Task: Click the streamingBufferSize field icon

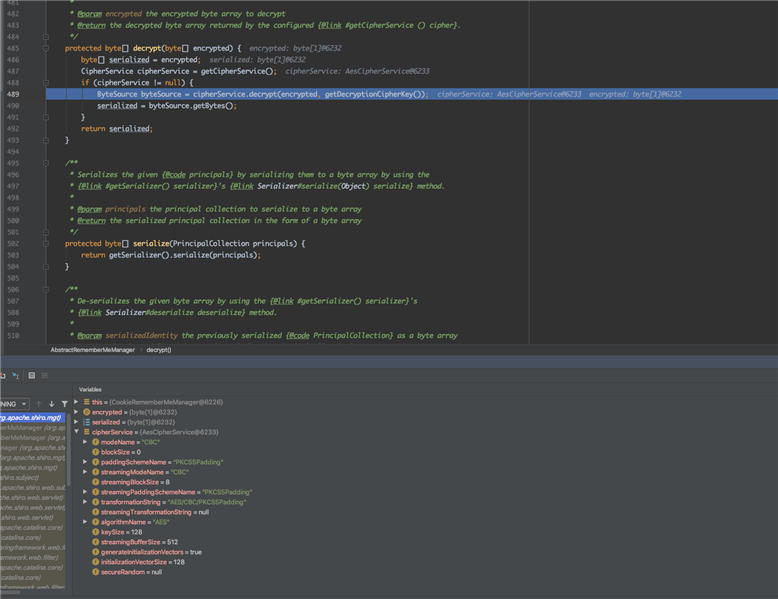Action: [x=95, y=542]
